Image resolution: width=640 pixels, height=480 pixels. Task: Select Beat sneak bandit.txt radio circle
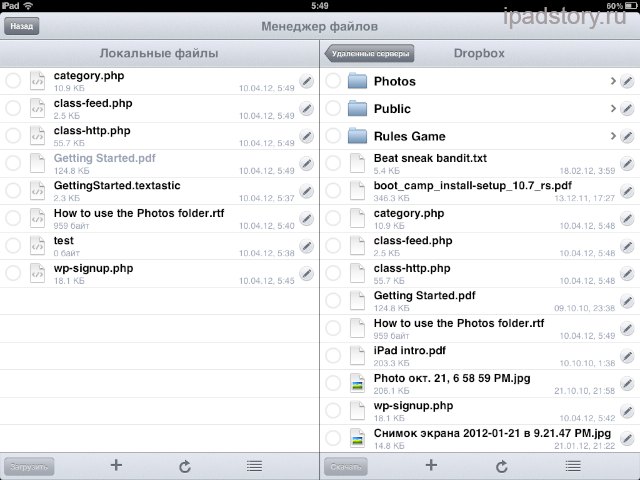[x=333, y=163]
